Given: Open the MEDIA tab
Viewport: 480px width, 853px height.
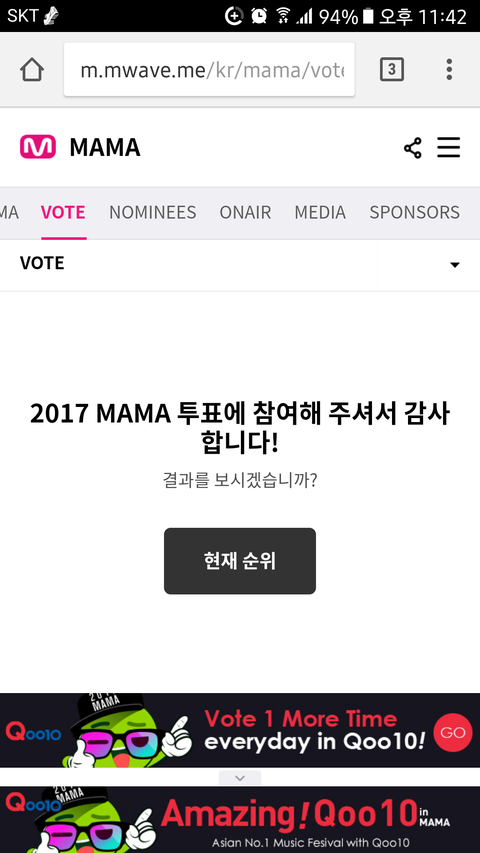Looking at the screenshot, I should point(320,212).
